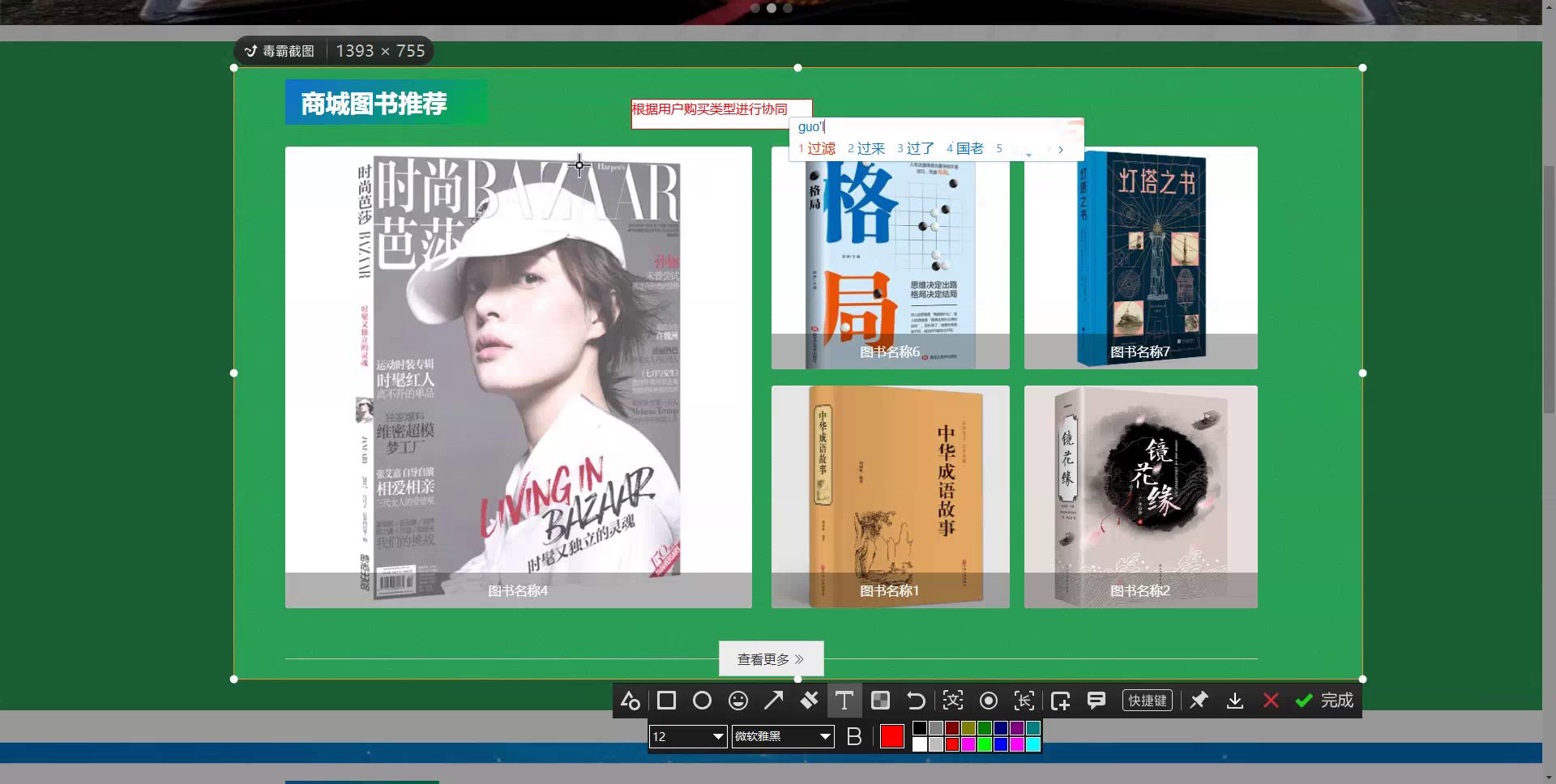Viewport: 1556px width, 784px height.
Task: Click 查看更多 button
Action: pos(771,658)
